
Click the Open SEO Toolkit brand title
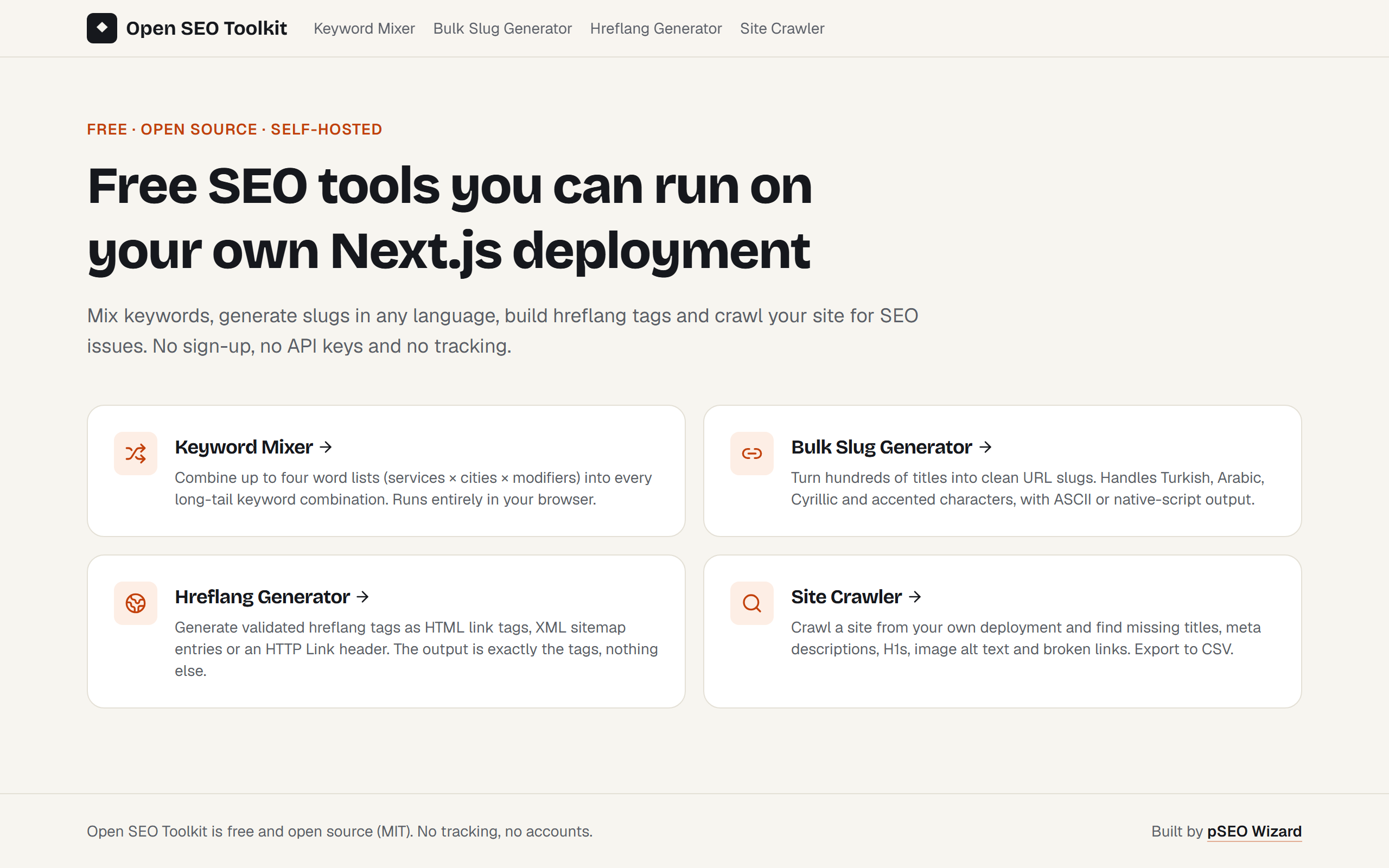pos(206,28)
